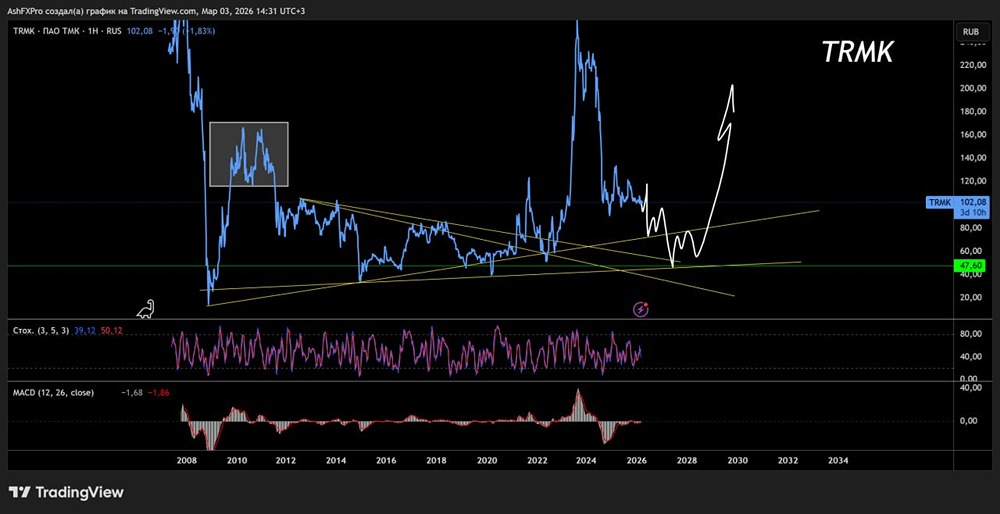Click the 180,00 price axis label
The width and height of the screenshot is (1000, 514).
973,111
